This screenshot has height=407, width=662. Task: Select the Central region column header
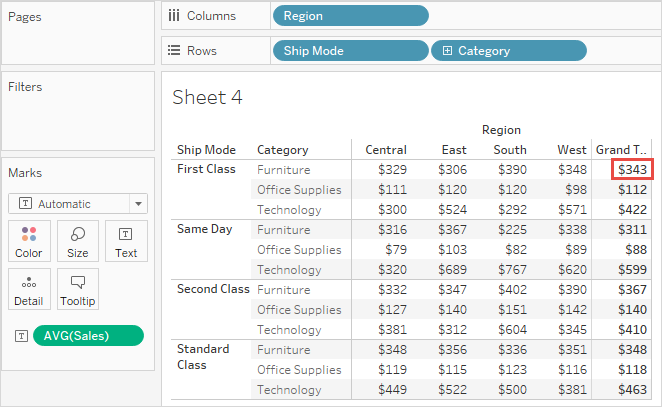pyautogui.click(x=386, y=150)
